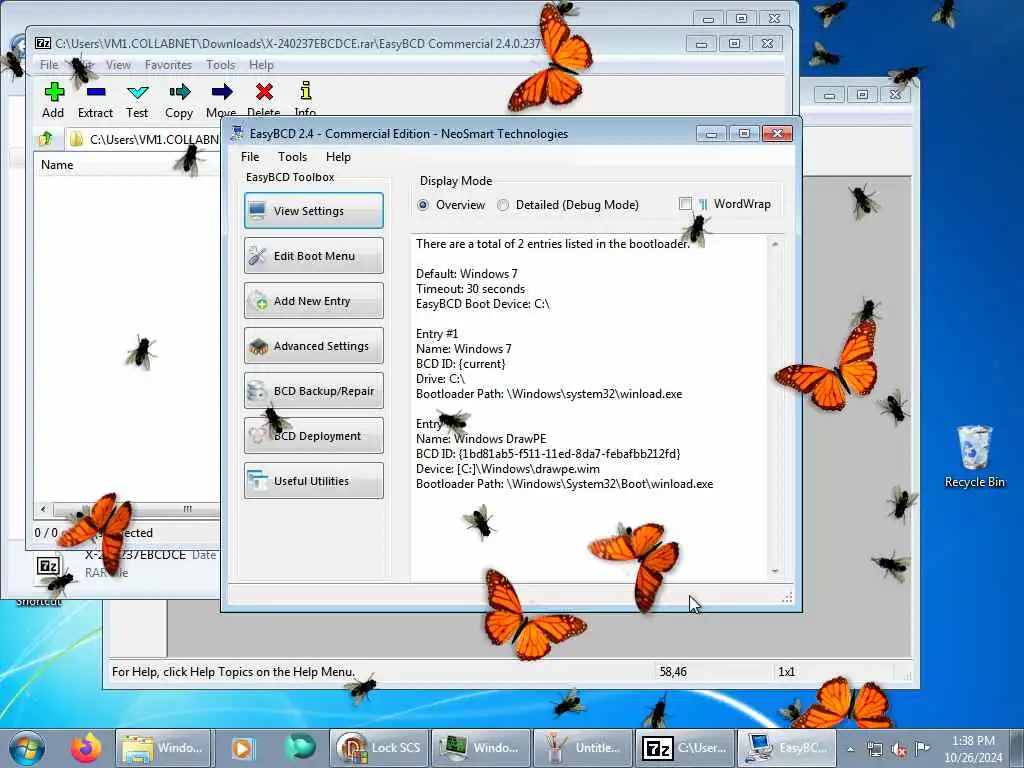Switch to EasyBCD taskbar button
The height and width of the screenshot is (768, 1024).
click(x=787, y=748)
